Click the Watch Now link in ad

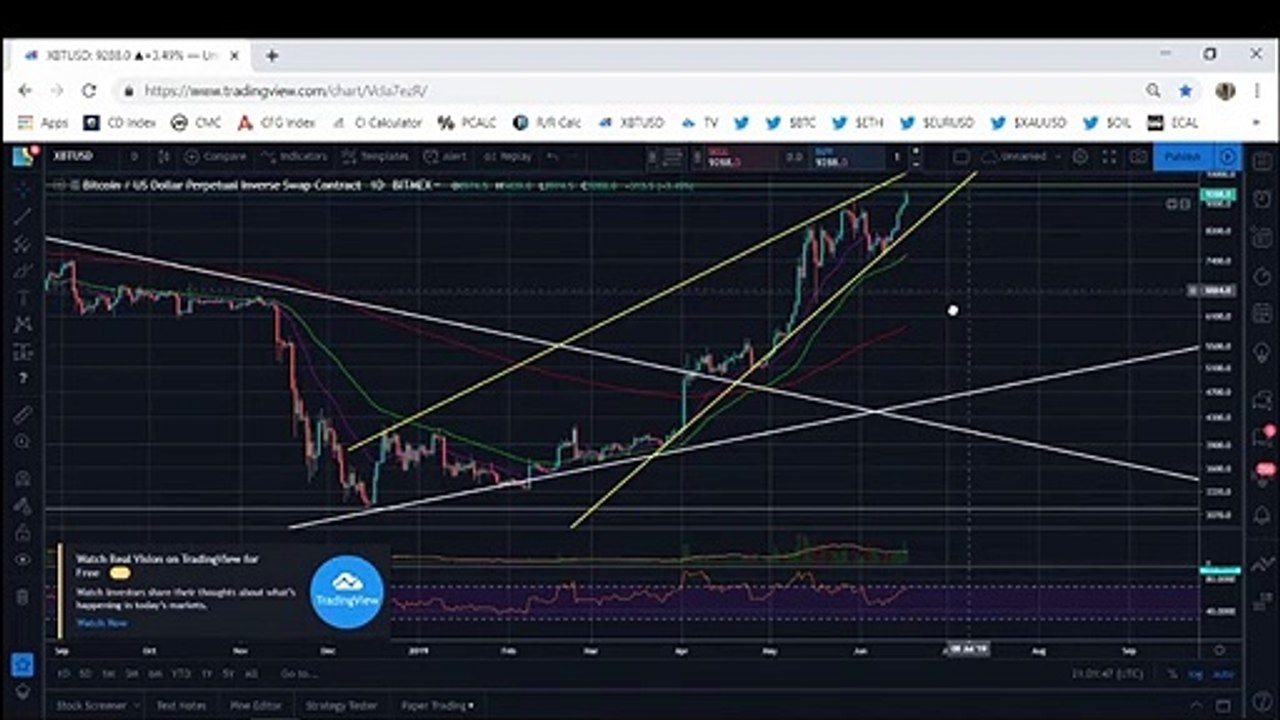[x=102, y=623]
